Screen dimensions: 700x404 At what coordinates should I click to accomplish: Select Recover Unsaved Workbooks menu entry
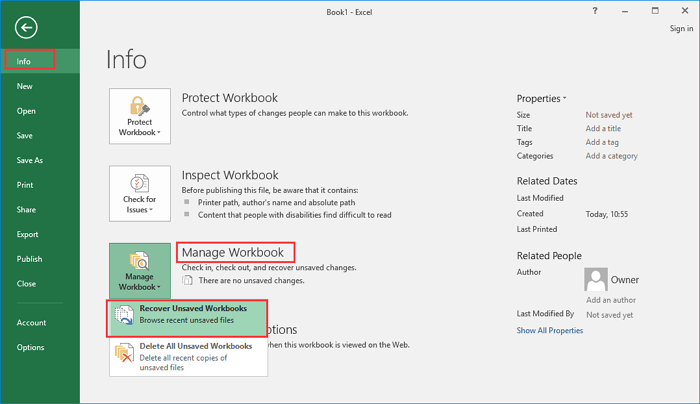click(x=194, y=316)
